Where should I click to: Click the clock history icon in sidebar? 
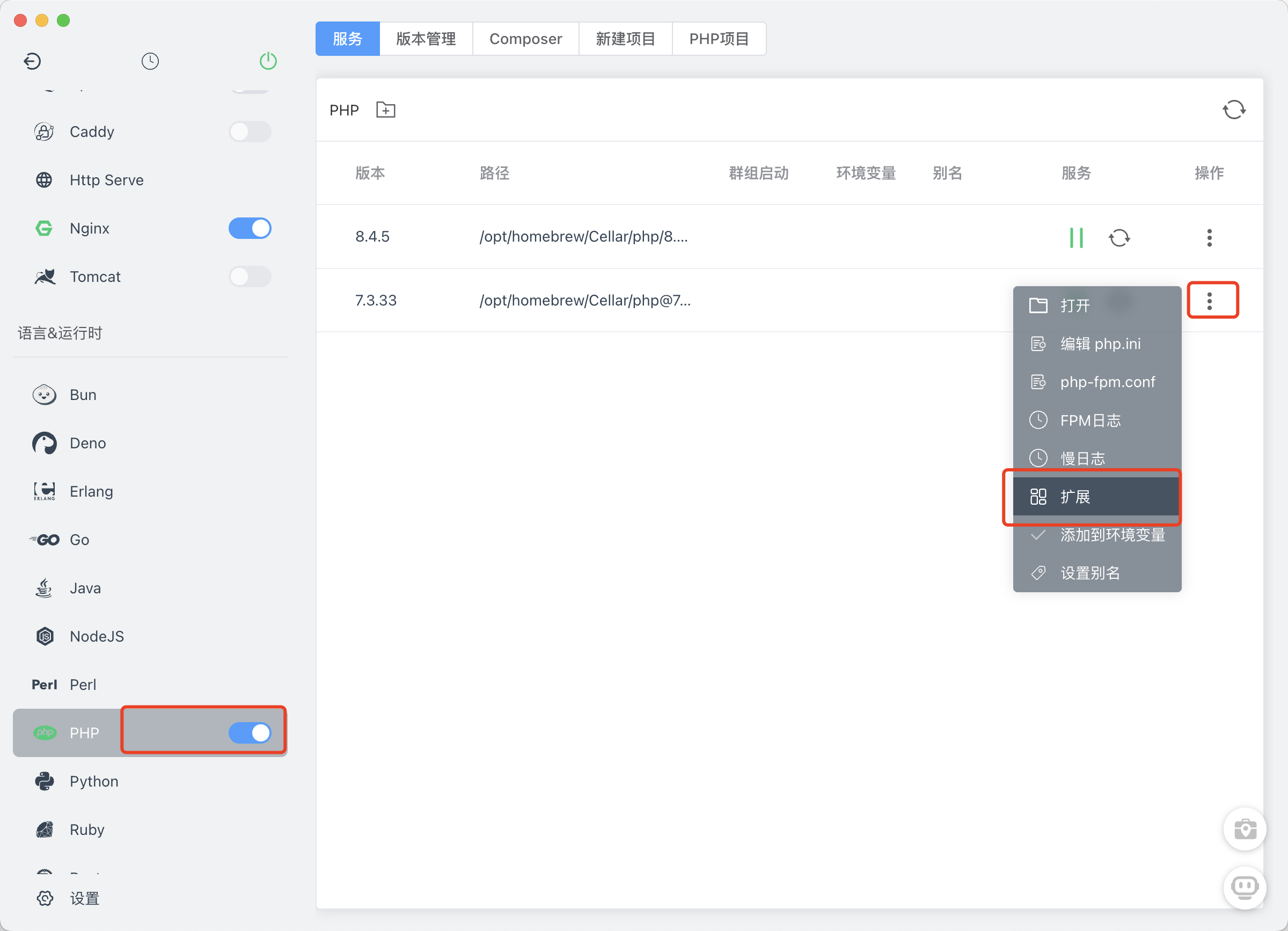coord(150,61)
